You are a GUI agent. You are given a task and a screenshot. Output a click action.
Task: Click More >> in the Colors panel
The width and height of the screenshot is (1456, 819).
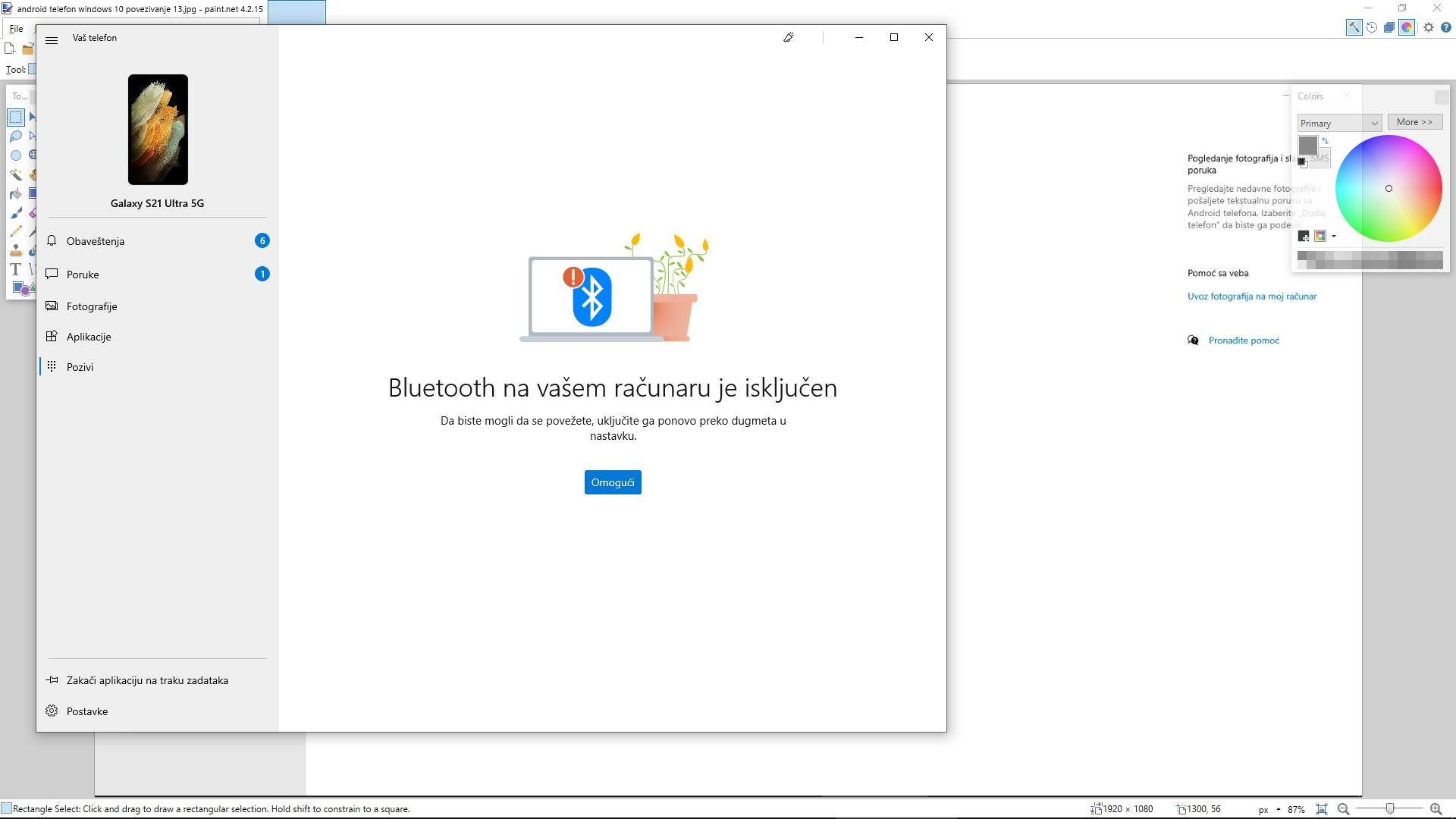click(1414, 121)
